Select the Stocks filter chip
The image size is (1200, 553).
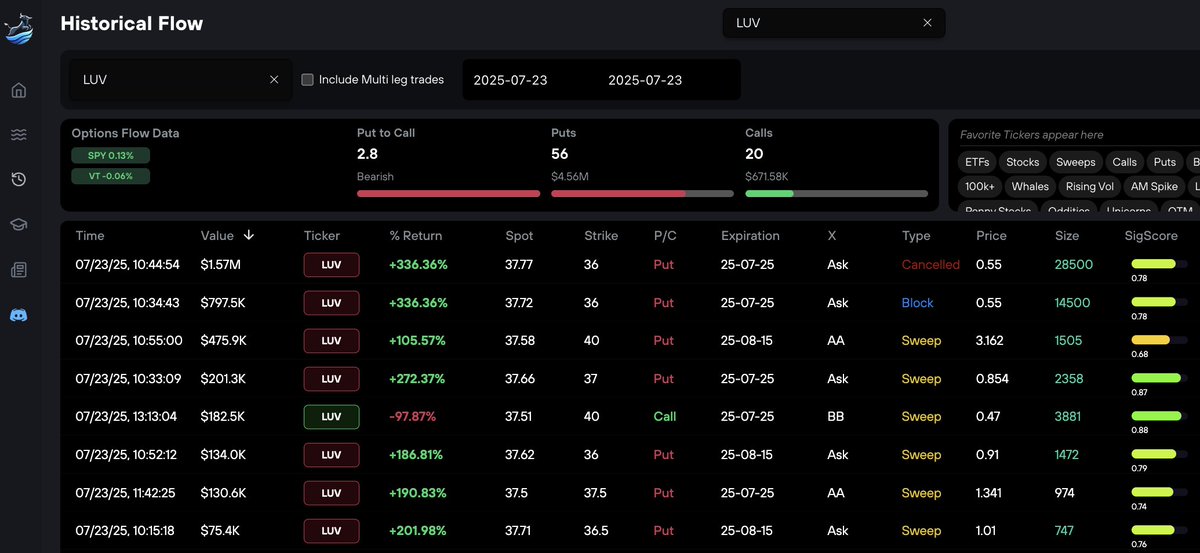pyautogui.click(x=1022, y=162)
